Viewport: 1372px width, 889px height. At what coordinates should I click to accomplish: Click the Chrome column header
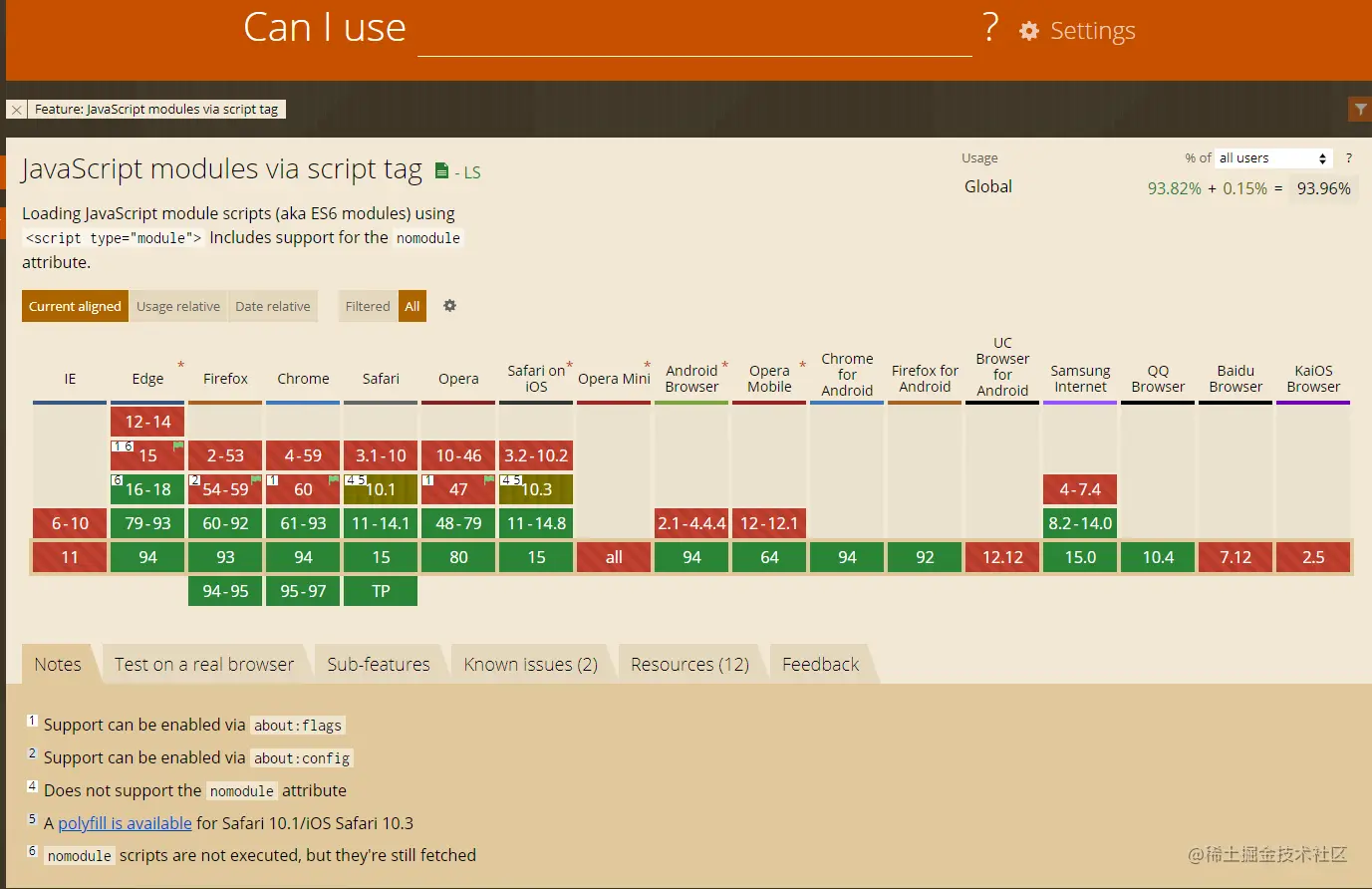[x=303, y=379]
